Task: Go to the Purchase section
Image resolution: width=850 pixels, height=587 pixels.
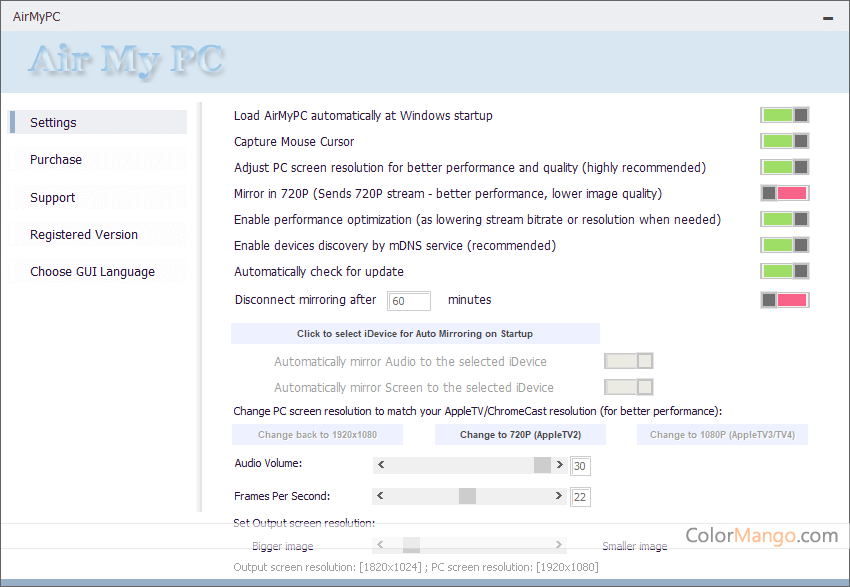Action: click(x=99, y=159)
